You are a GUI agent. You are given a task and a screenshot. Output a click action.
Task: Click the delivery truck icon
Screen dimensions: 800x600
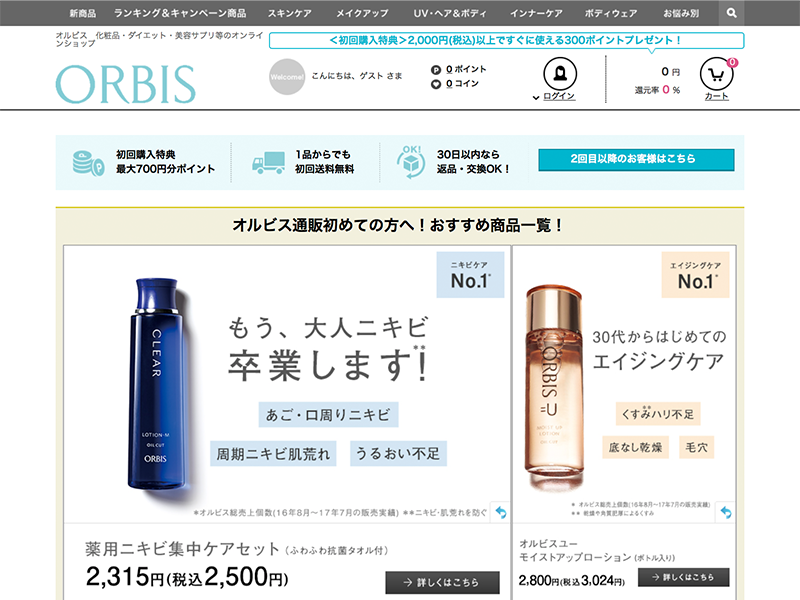click(x=268, y=163)
